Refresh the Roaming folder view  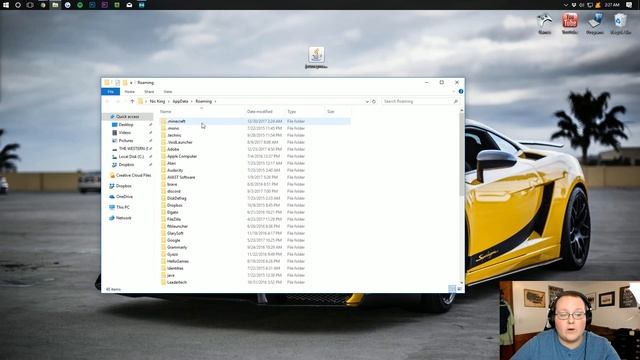pyautogui.click(x=373, y=101)
